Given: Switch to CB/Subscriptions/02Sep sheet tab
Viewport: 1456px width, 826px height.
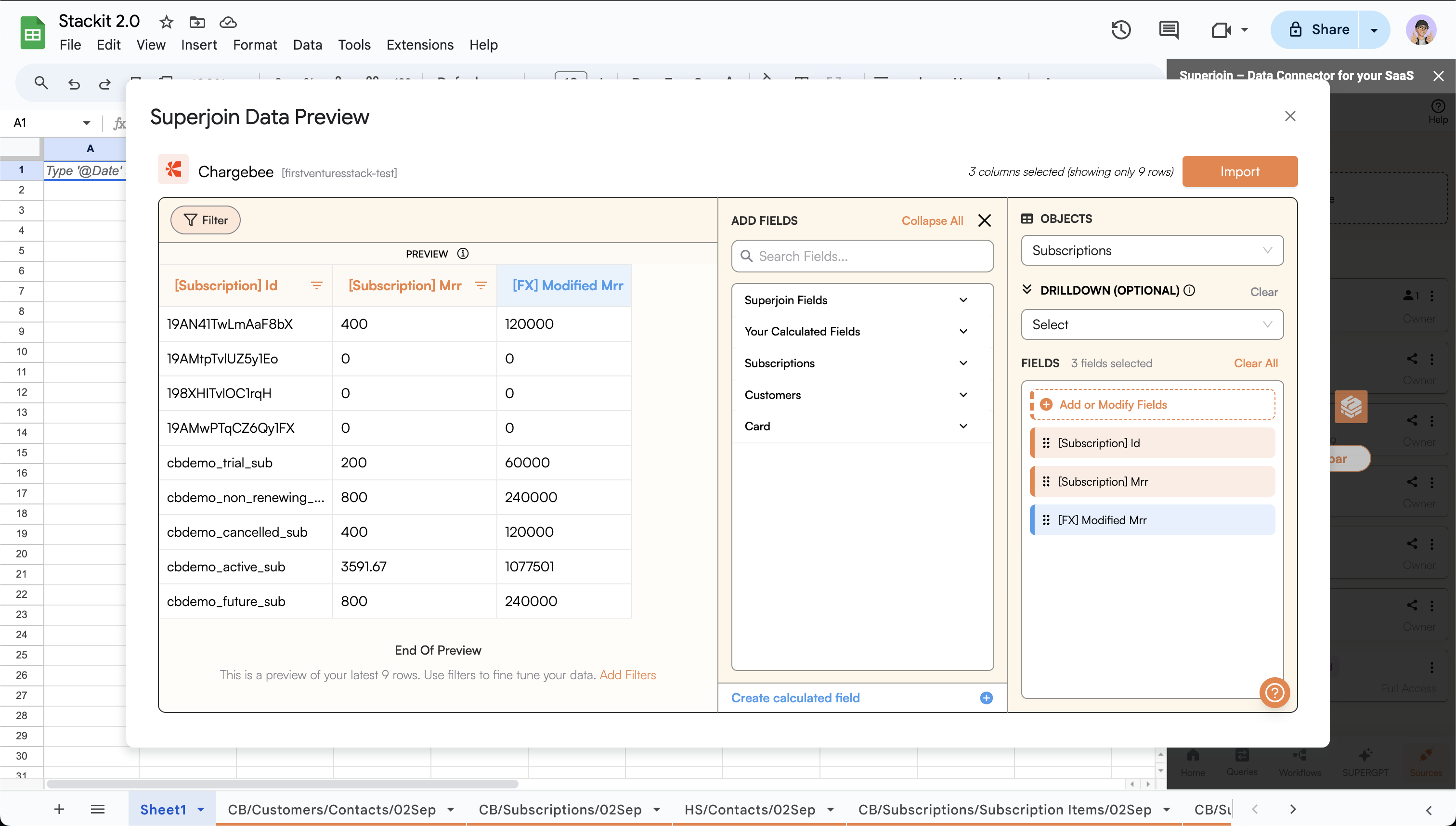Looking at the screenshot, I should pos(559,810).
